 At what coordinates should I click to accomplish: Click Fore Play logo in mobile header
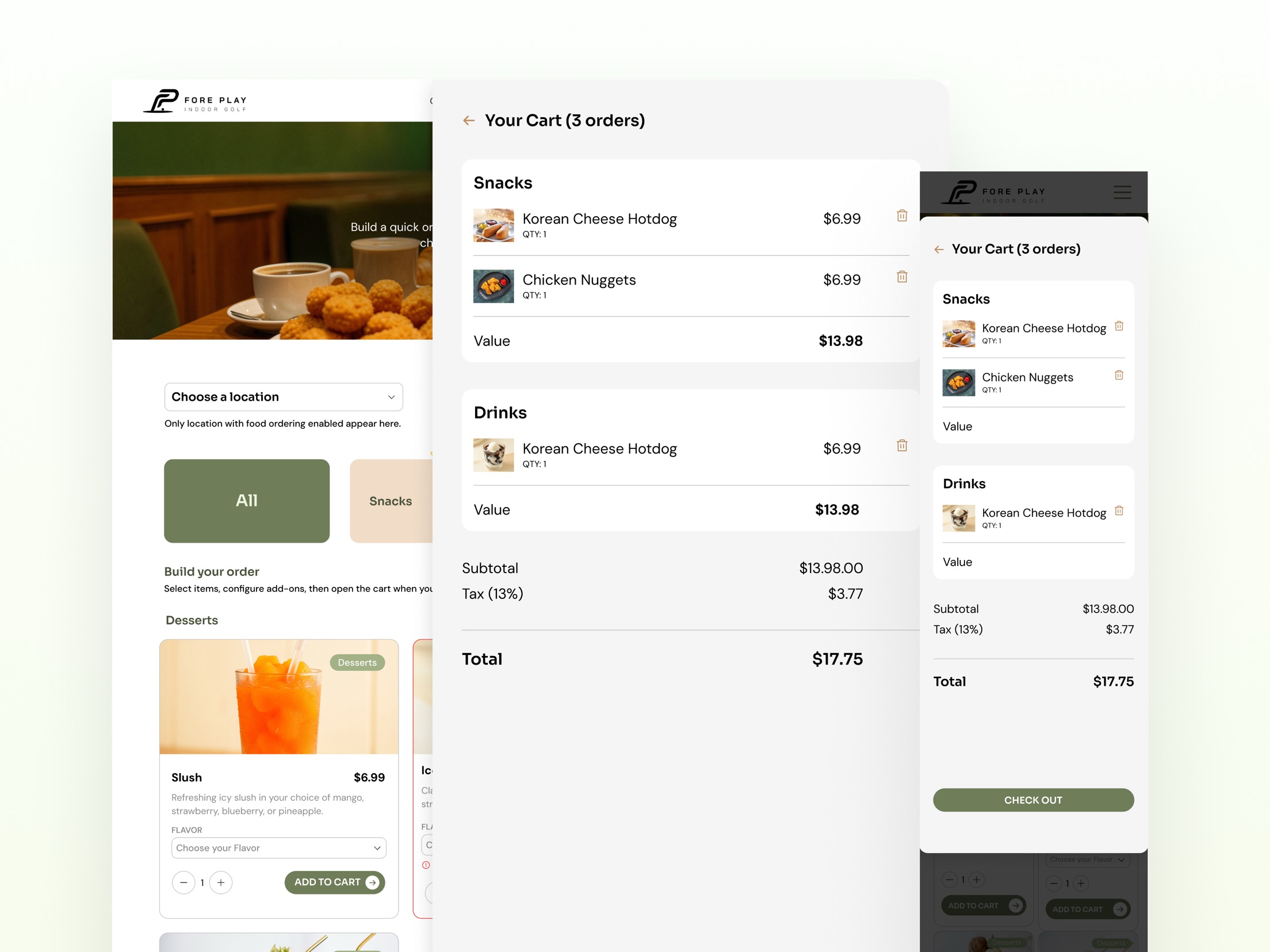click(993, 193)
